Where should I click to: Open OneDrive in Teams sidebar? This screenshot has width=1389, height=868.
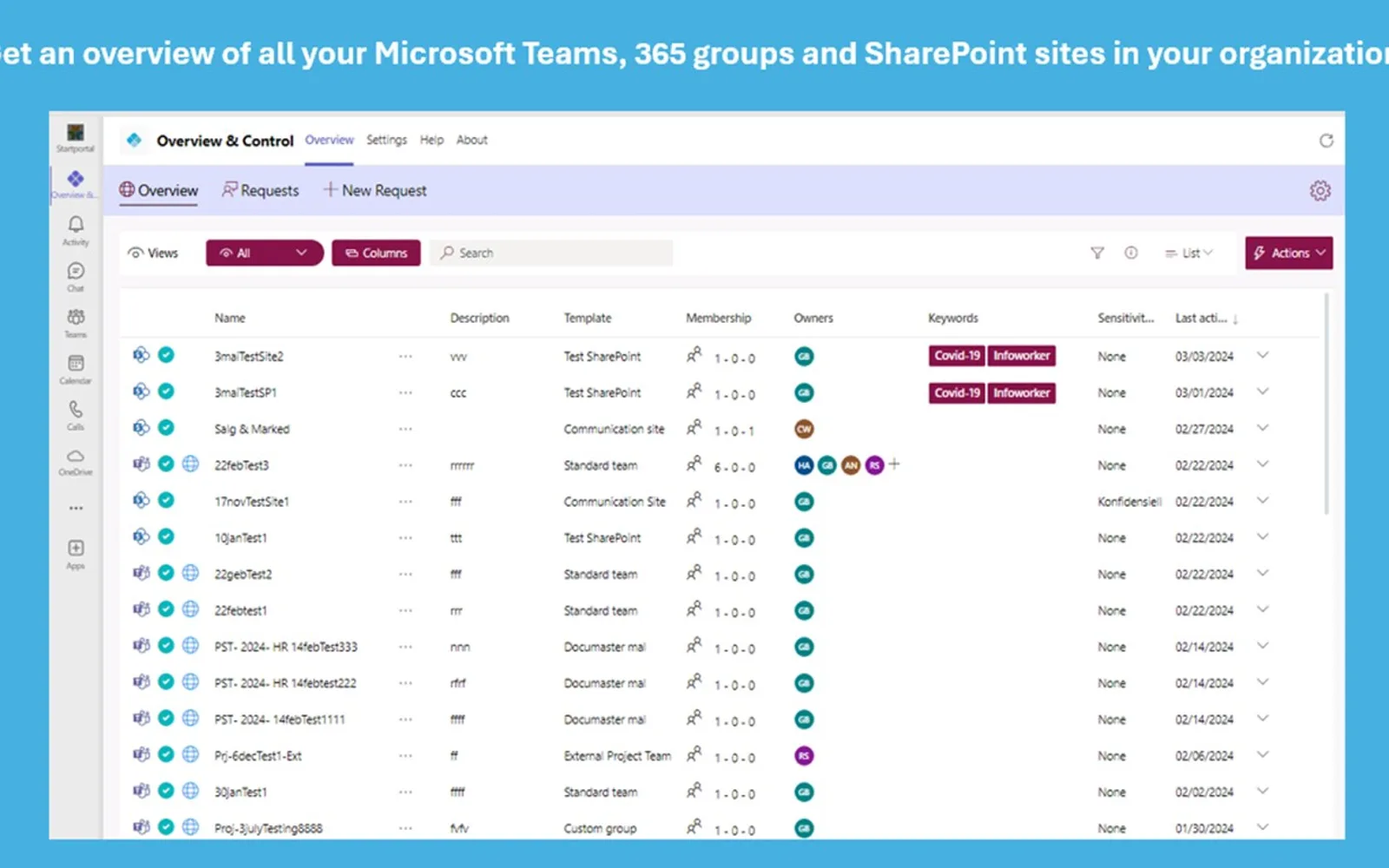[x=76, y=462]
